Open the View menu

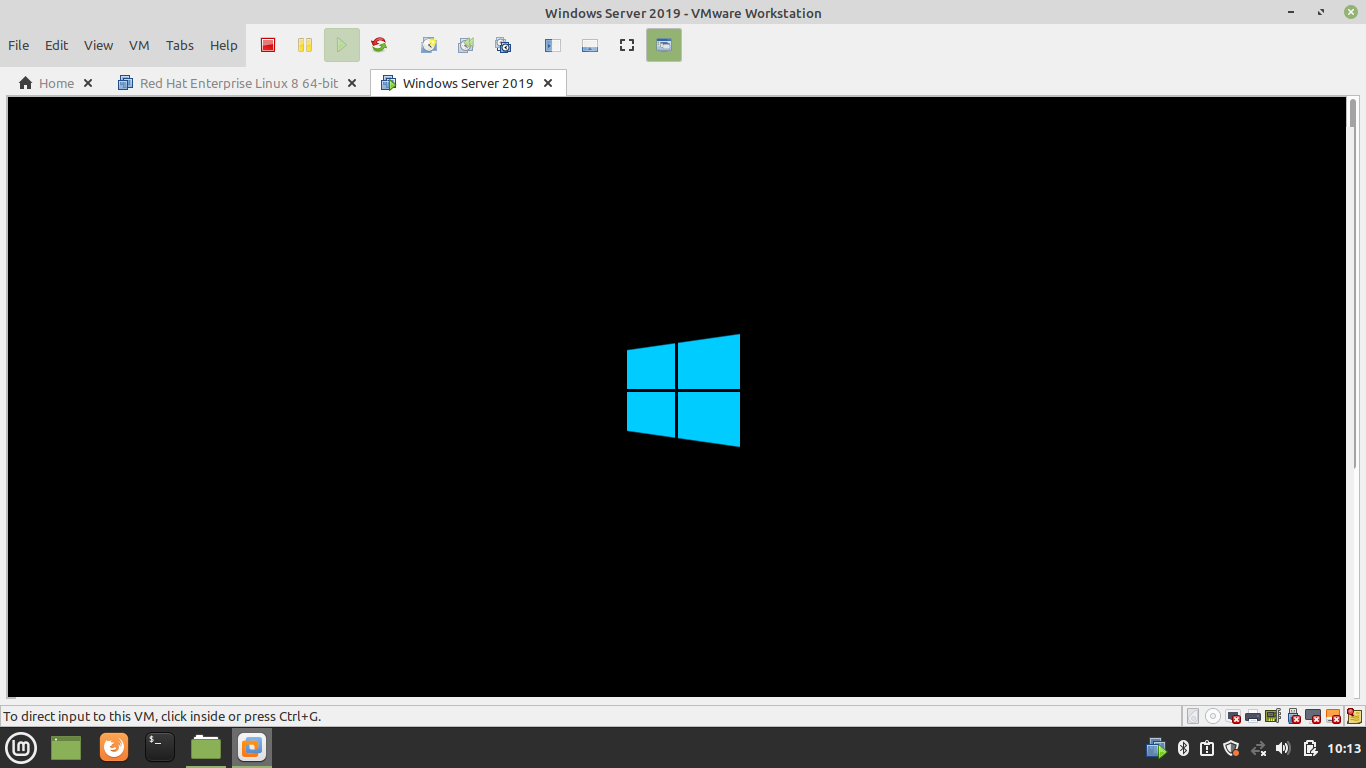coord(98,45)
